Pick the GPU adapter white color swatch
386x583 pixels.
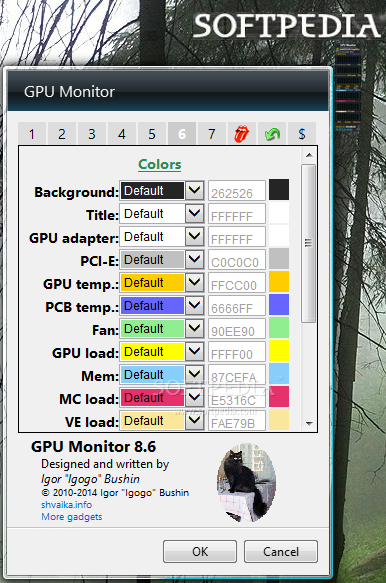279,236
